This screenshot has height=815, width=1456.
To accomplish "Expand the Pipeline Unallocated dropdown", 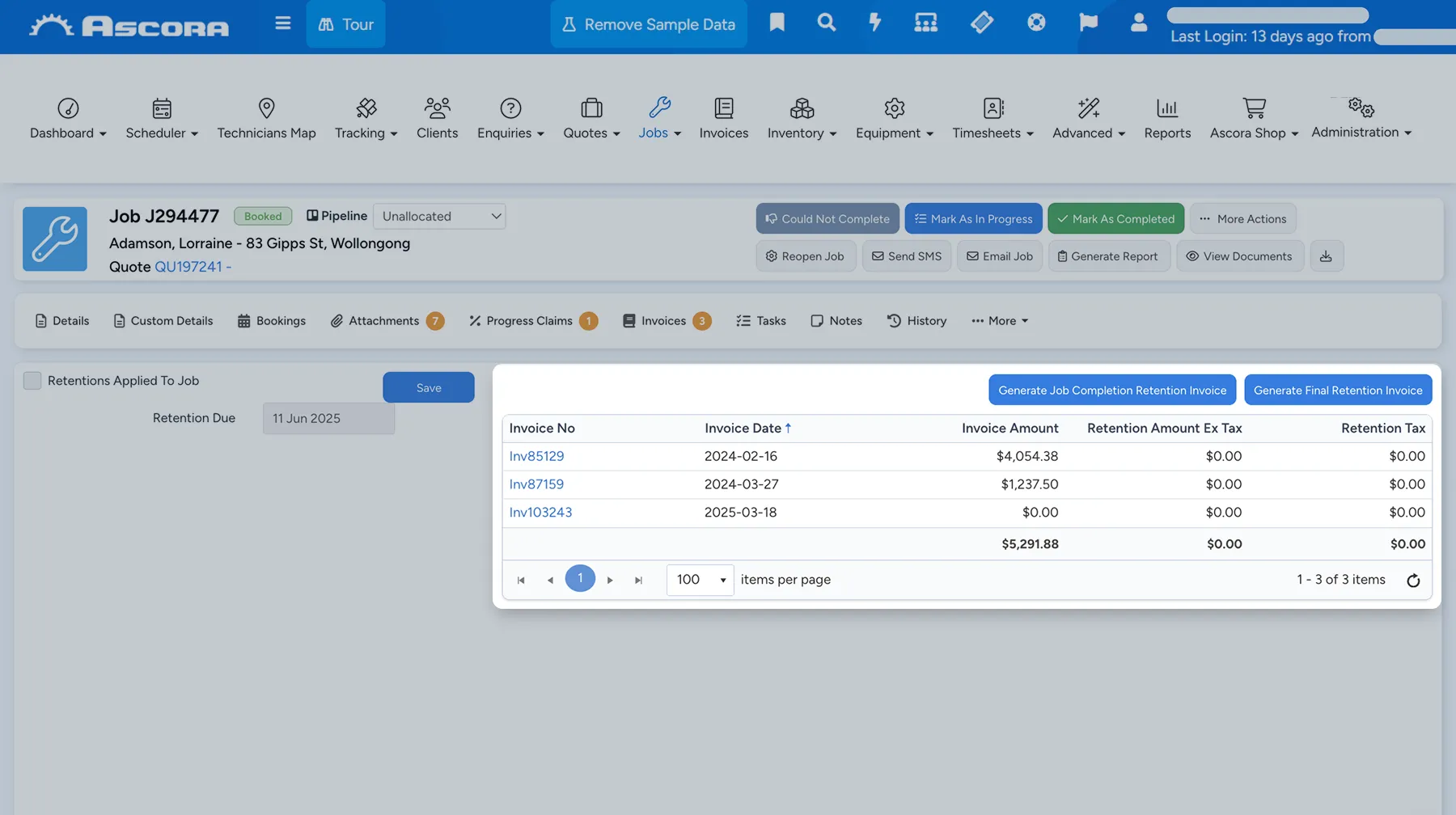I will (439, 217).
